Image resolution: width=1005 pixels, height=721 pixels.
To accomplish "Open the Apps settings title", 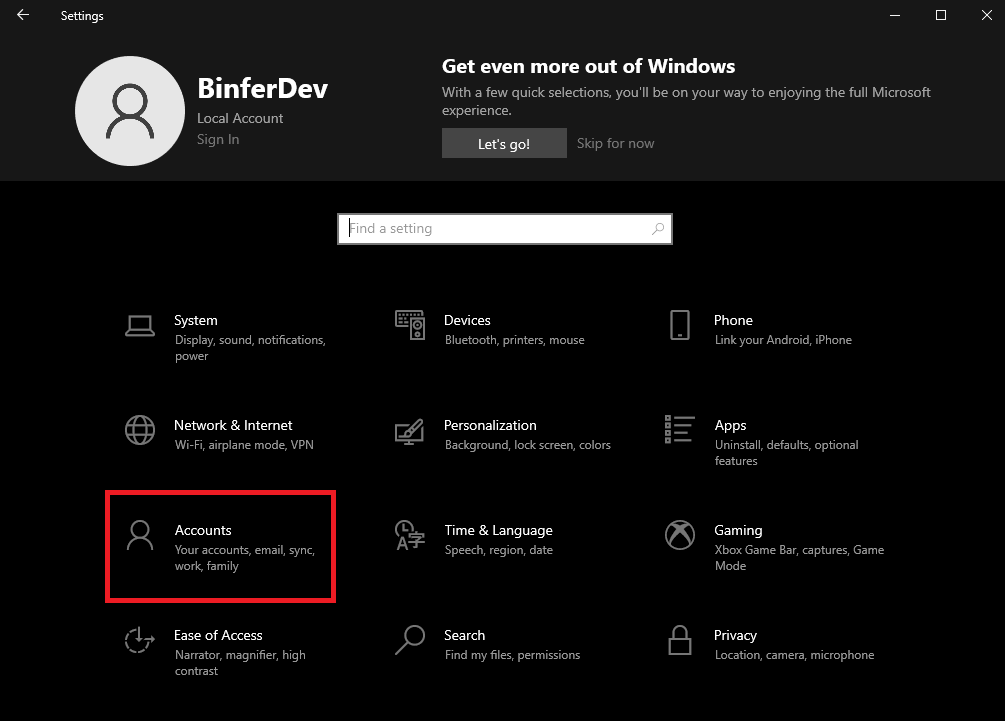I will coord(731,426).
